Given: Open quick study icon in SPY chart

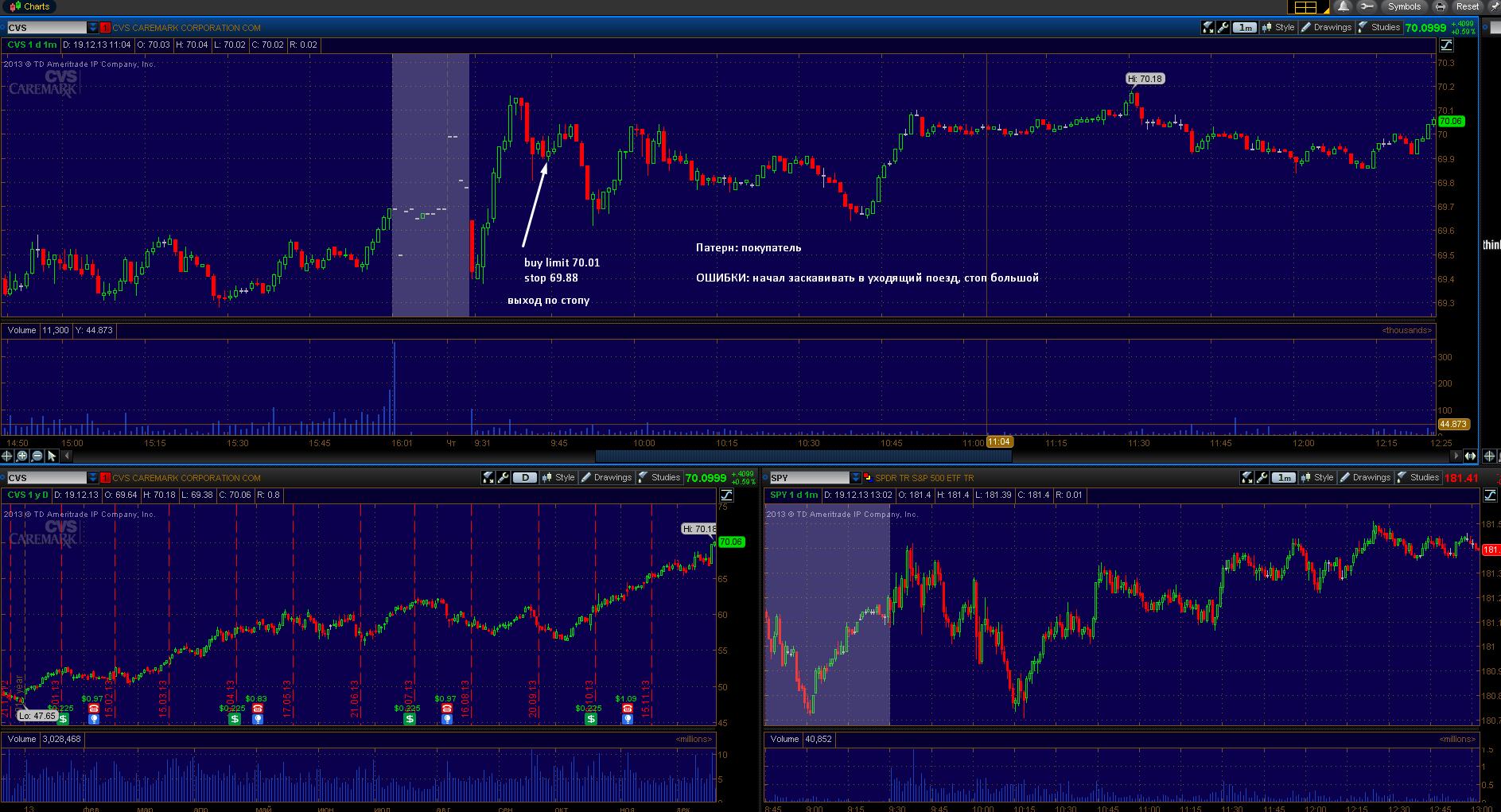Looking at the screenshot, I should pos(1246,478).
